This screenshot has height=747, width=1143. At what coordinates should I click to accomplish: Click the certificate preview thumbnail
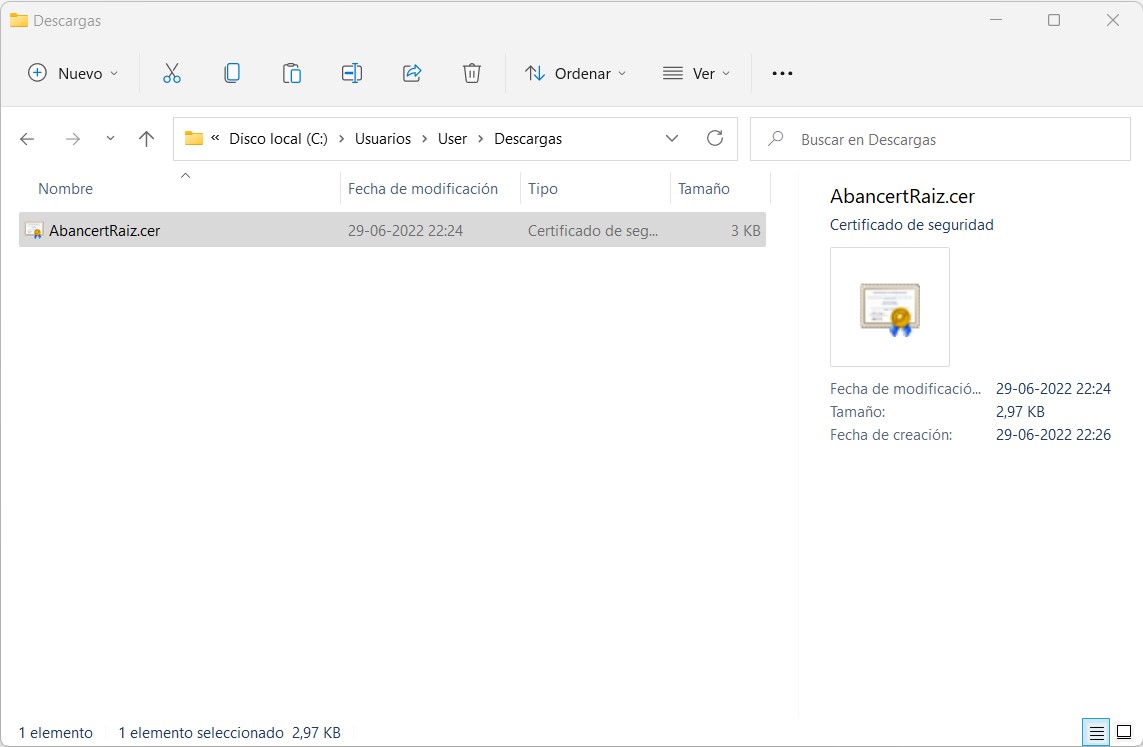(889, 307)
